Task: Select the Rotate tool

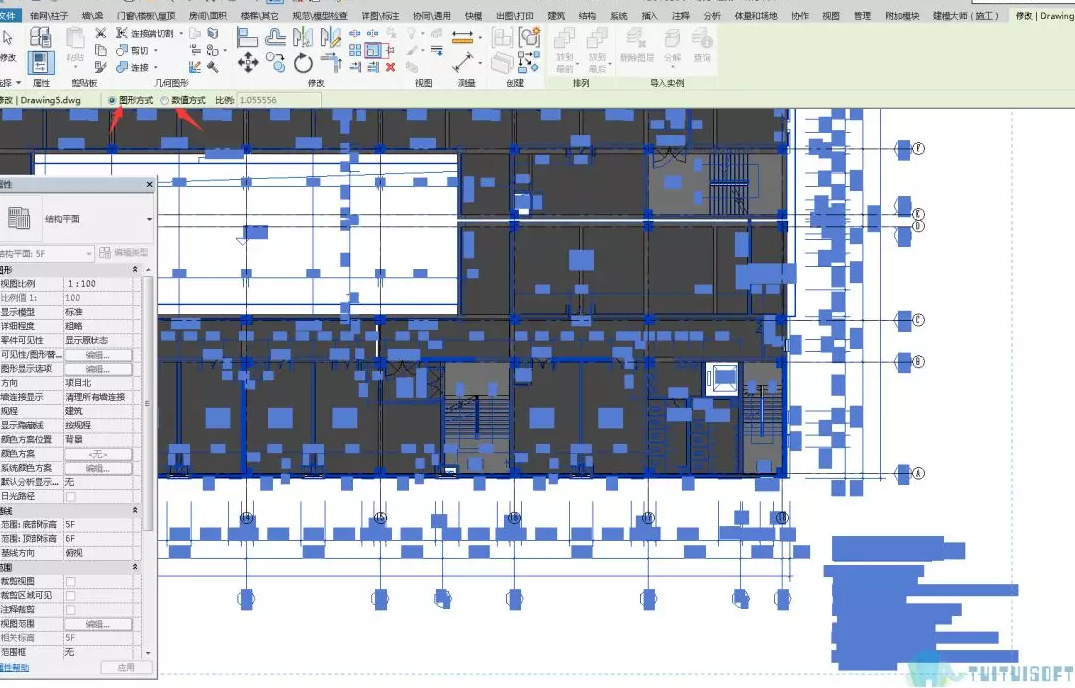Action: (x=303, y=63)
